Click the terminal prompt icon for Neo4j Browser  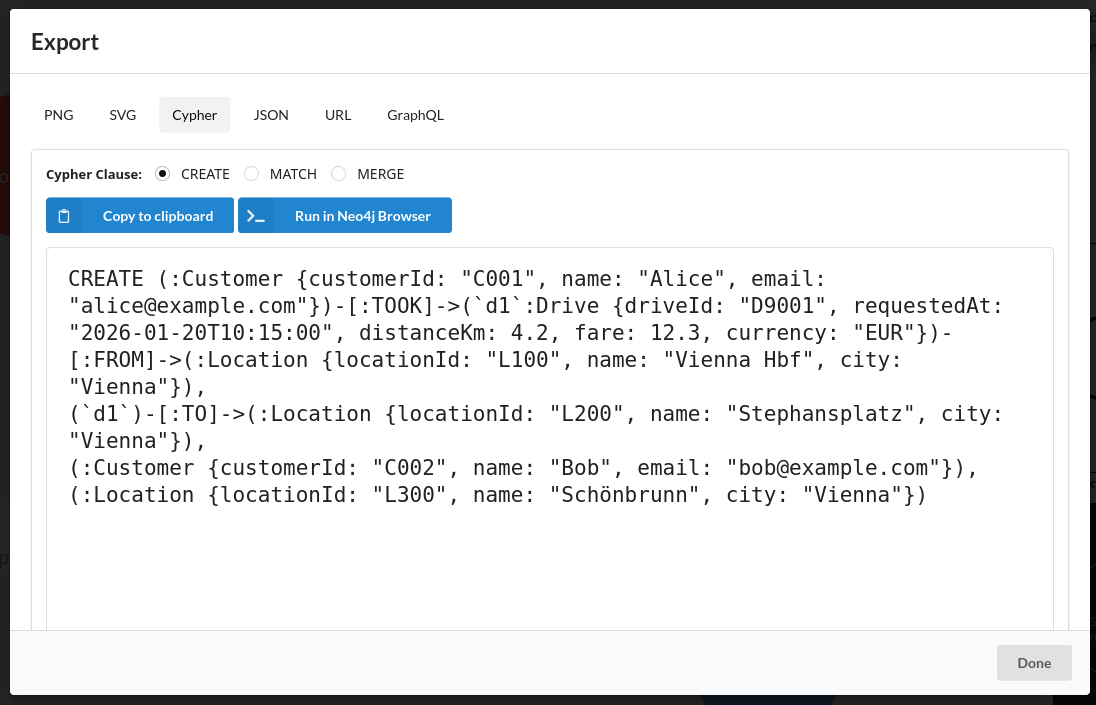(x=256, y=216)
